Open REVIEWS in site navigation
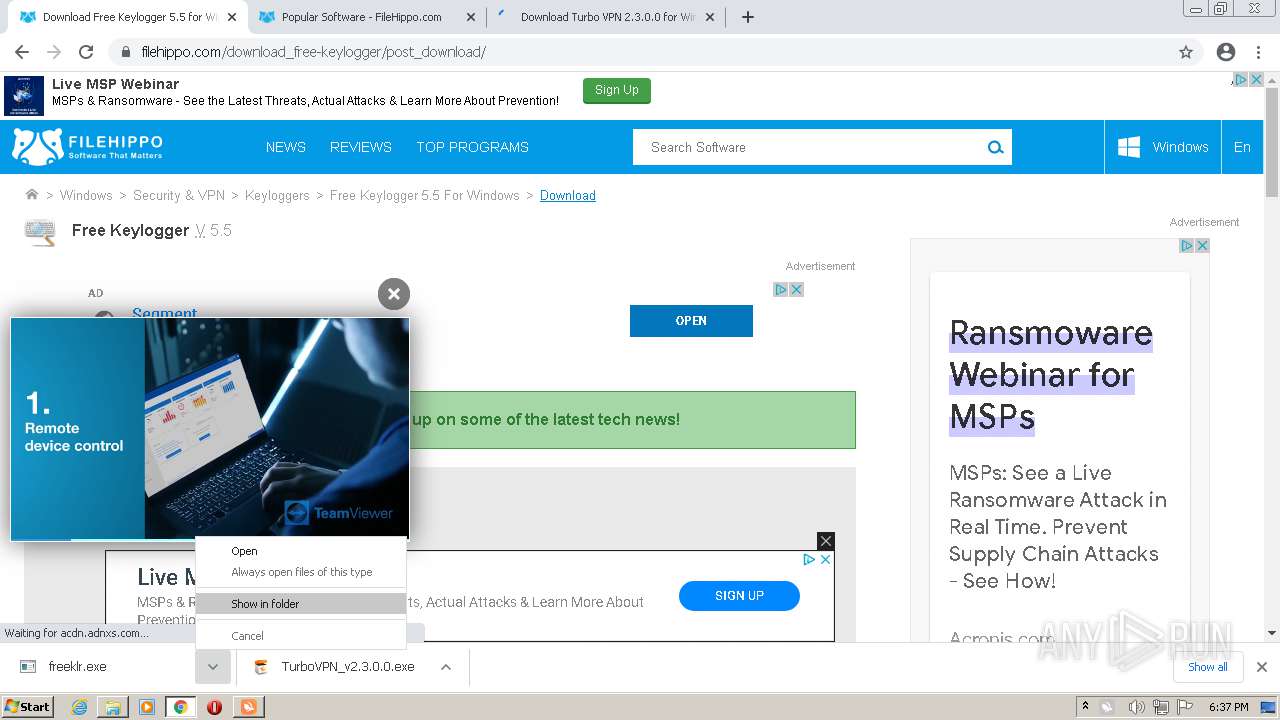 pos(361,147)
